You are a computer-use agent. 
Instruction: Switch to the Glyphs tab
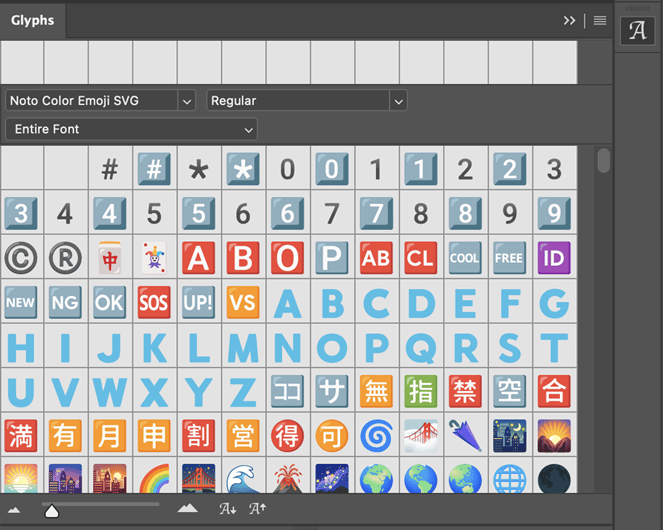tap(33, 20)
